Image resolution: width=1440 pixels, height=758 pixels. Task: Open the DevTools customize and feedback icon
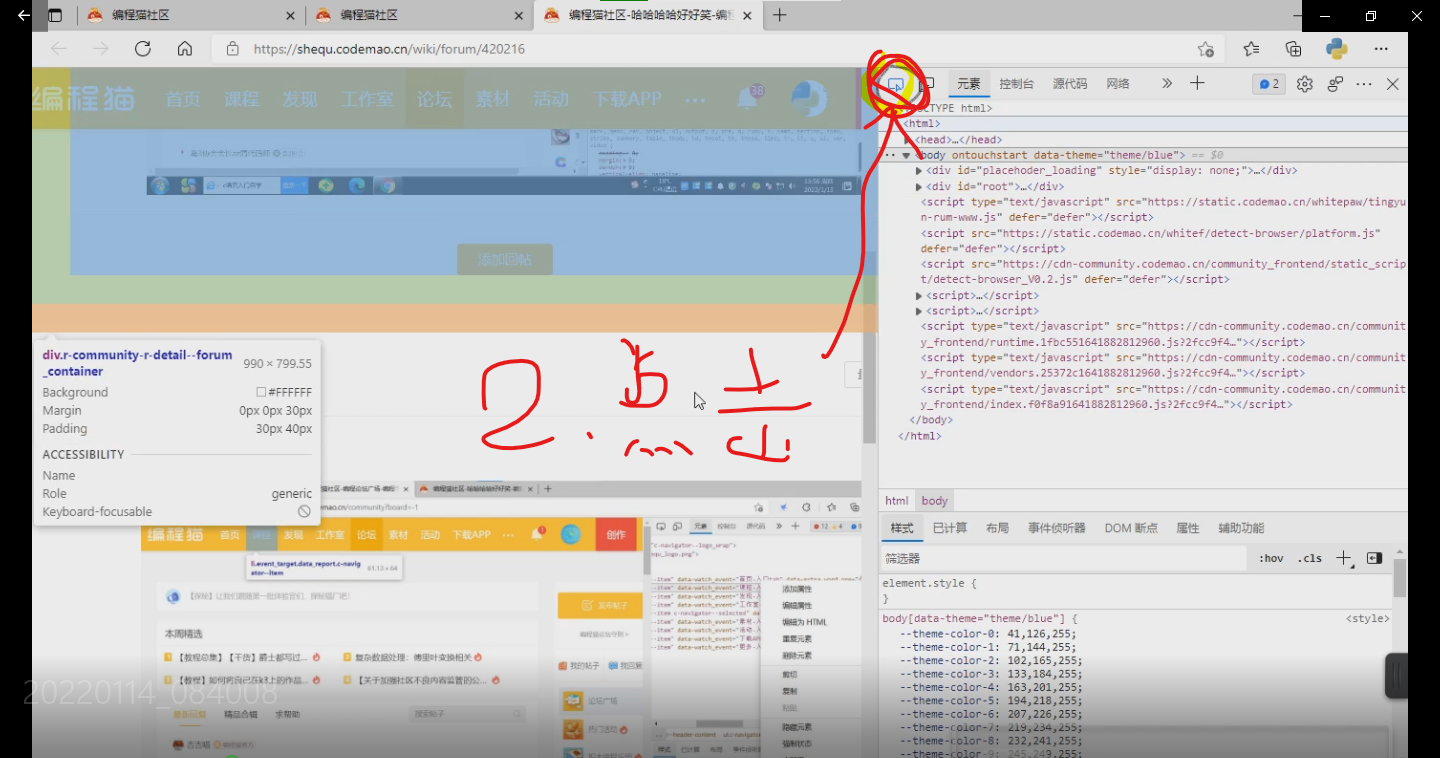pyautogui.click(x=1335, y=84)
